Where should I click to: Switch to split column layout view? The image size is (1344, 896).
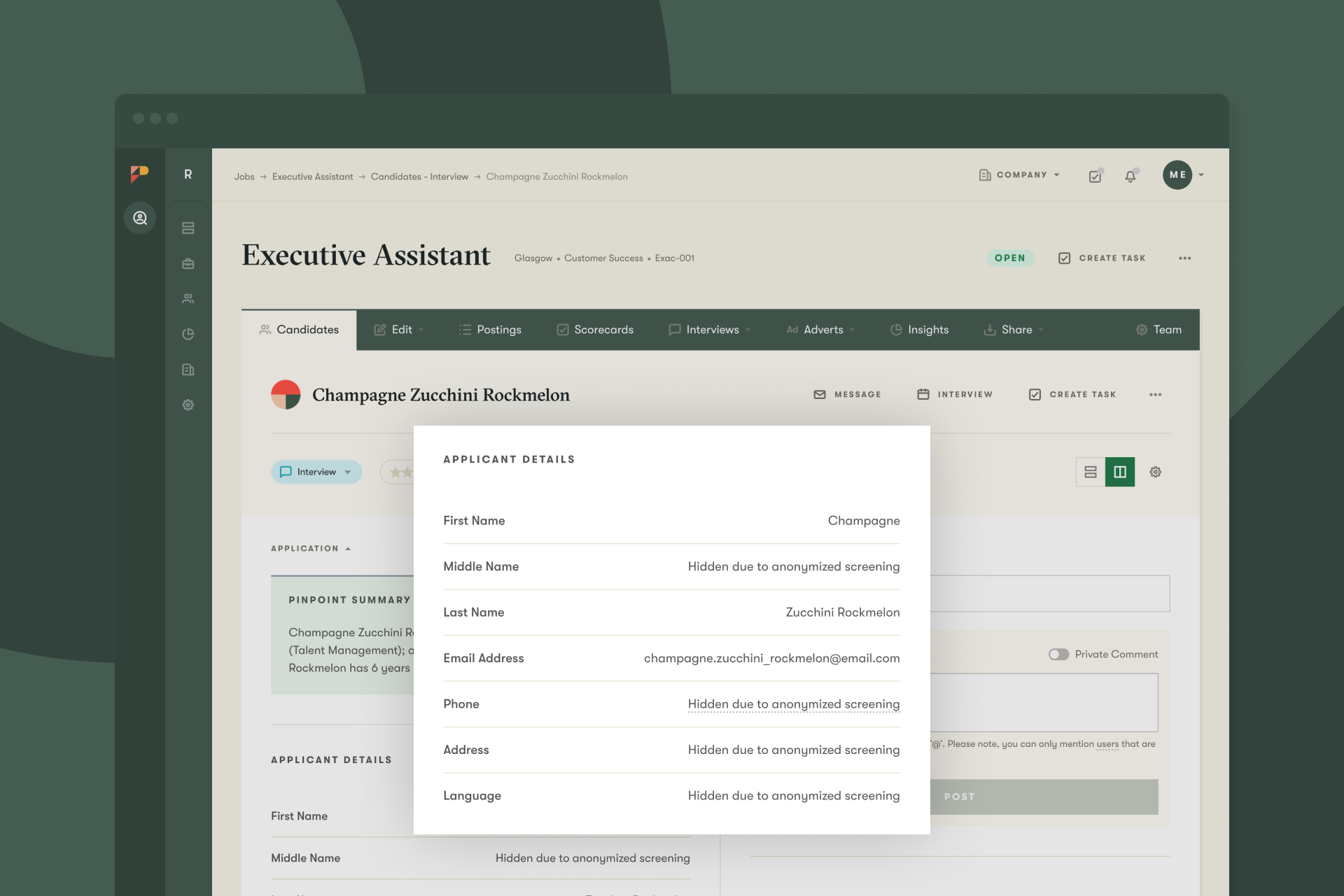pos(1120,472)
